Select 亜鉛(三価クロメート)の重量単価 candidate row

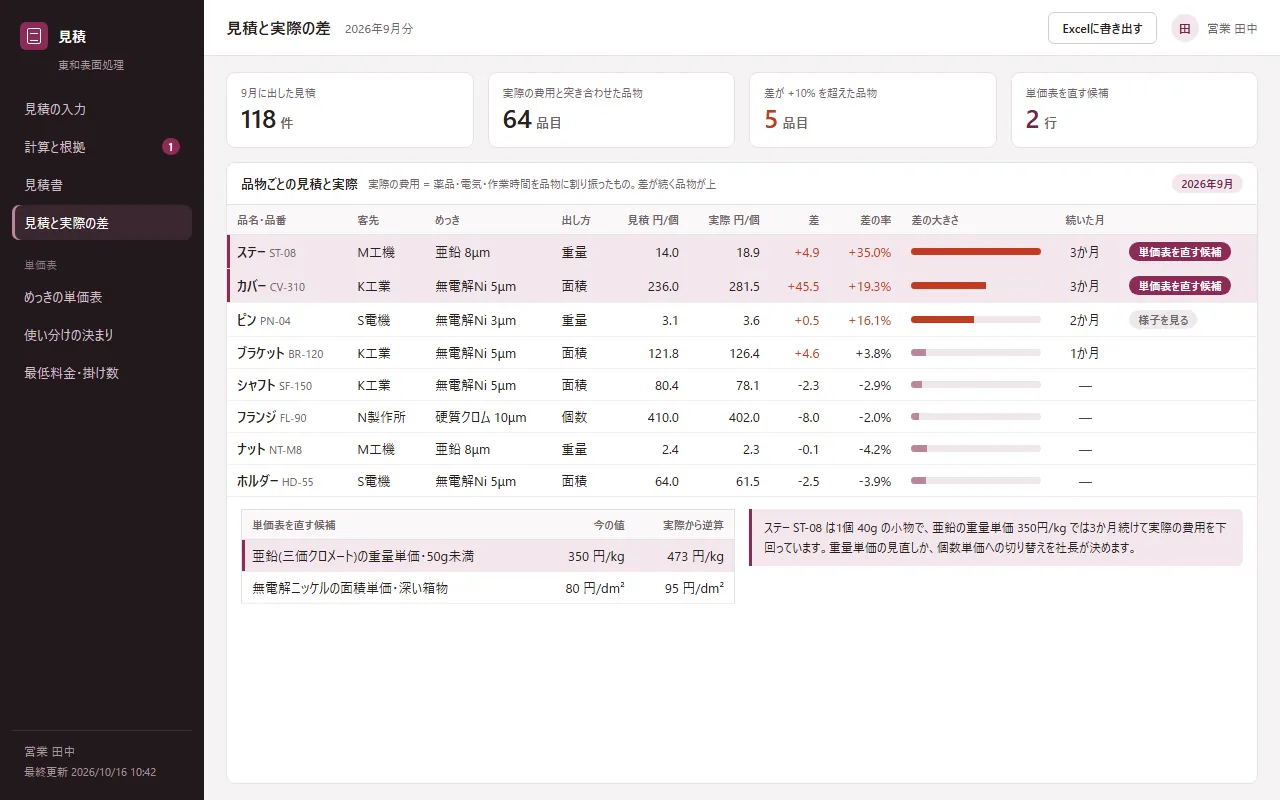[x=488, y=556]
